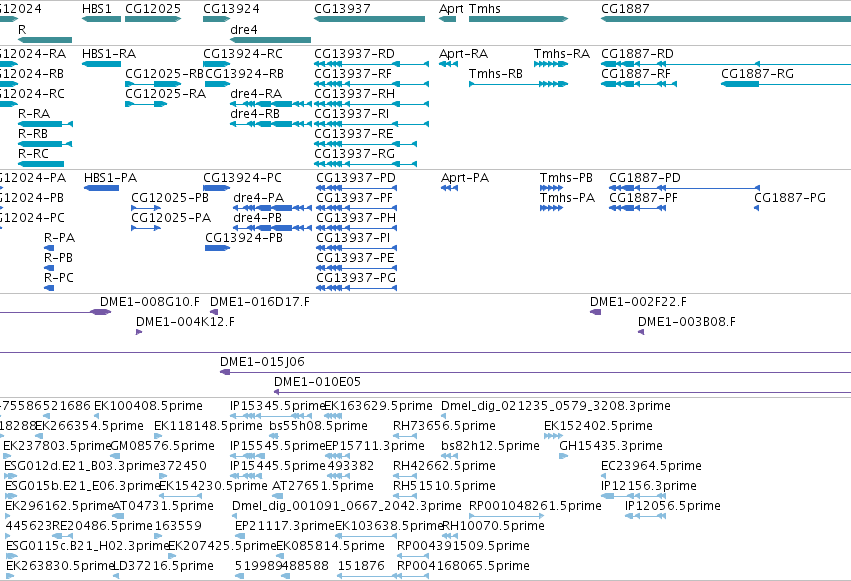Select transcript CG13937-RH
This screenshot has height=581, width=851.
pos(372,104)
